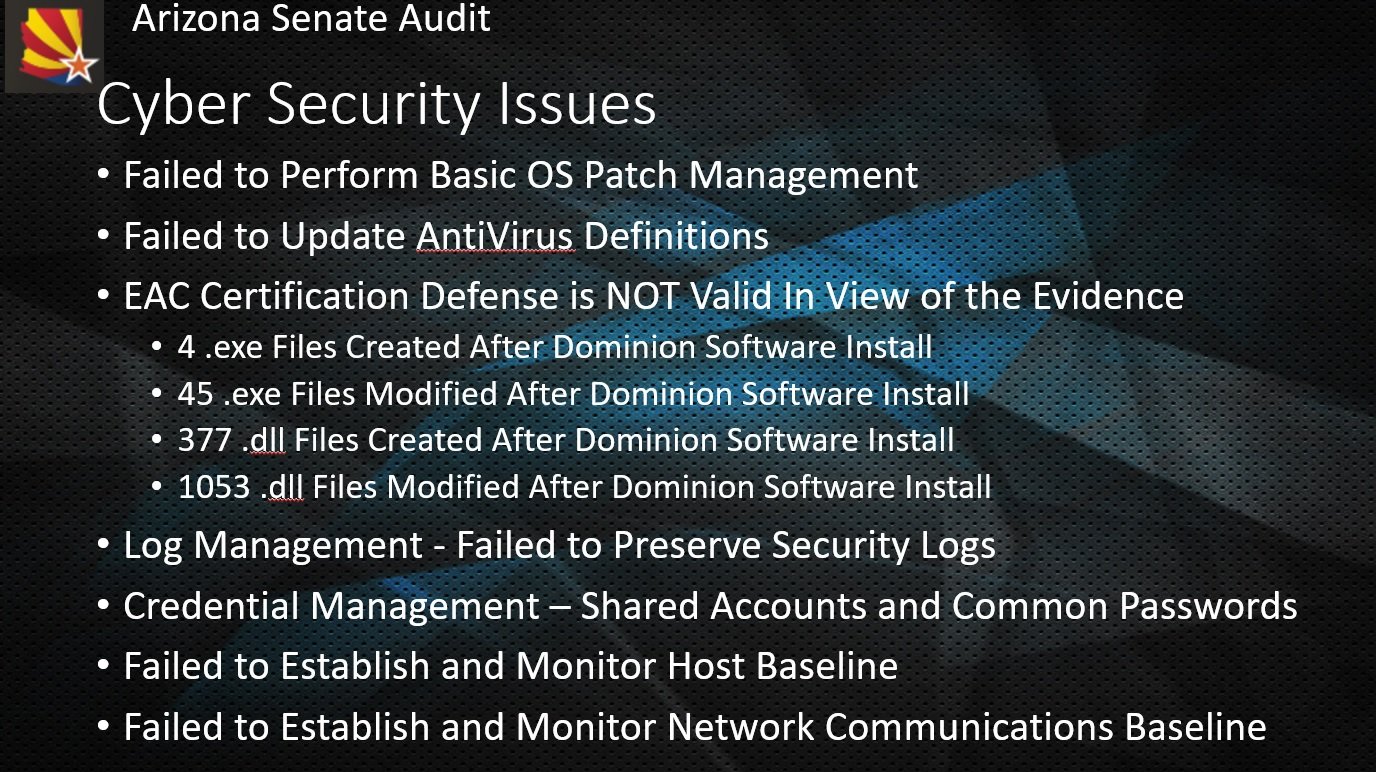The image size is (1376, 772).
Task: Click the Failed to Update AntiVirus Definitions line
Action: pos(445,237)
